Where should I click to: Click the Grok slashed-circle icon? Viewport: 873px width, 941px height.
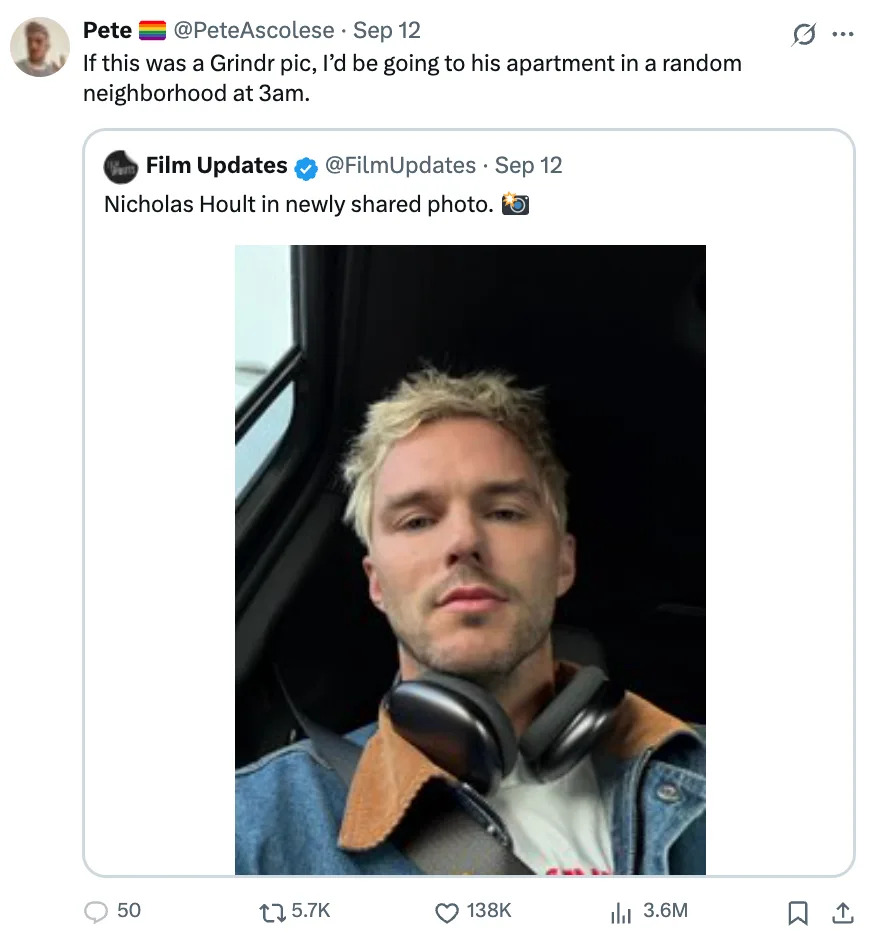point(802,35)
